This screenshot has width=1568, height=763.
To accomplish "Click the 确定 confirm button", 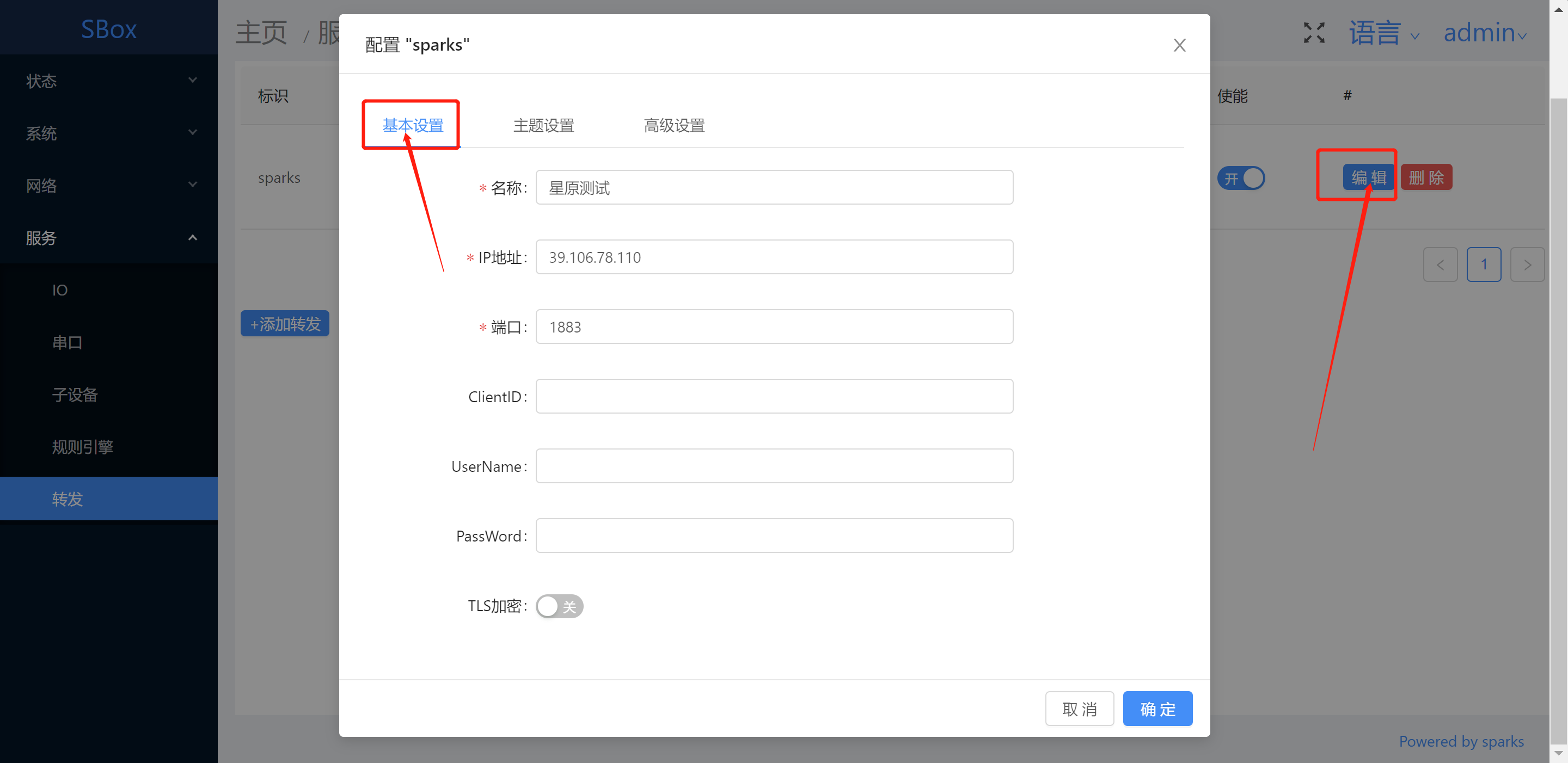I will point(1157,709).
